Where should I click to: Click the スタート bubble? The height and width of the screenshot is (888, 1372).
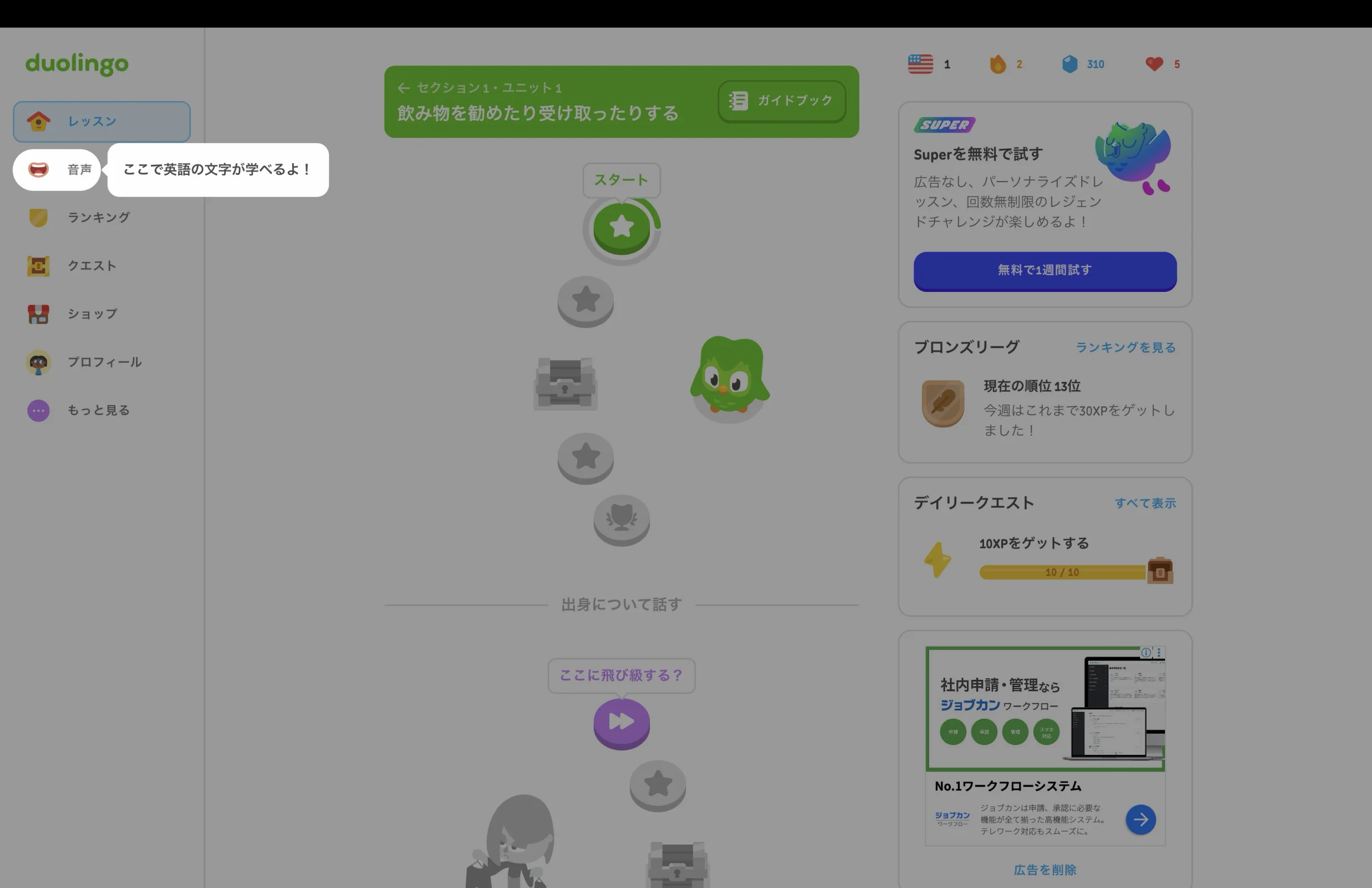[621, 180]
